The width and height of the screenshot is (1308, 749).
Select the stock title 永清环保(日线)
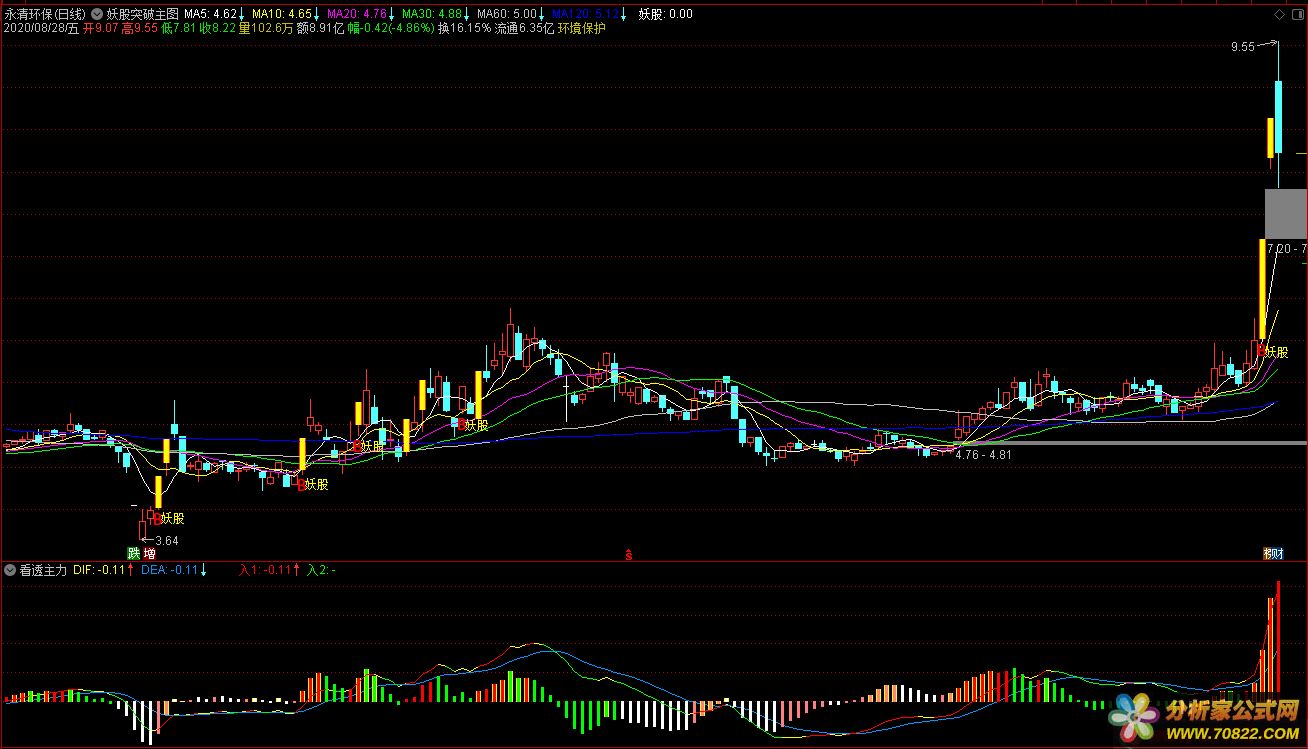point(45,14)
